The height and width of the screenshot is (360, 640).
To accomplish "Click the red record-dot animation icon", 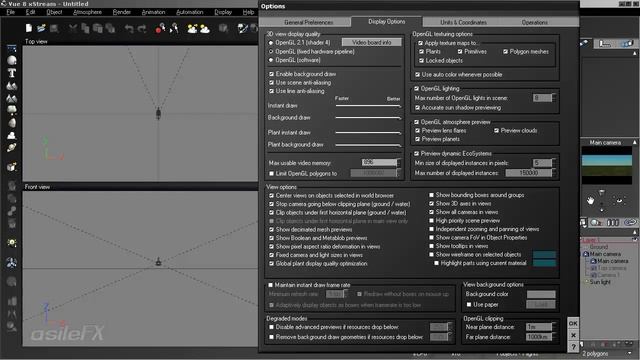I will pos(160,28).
